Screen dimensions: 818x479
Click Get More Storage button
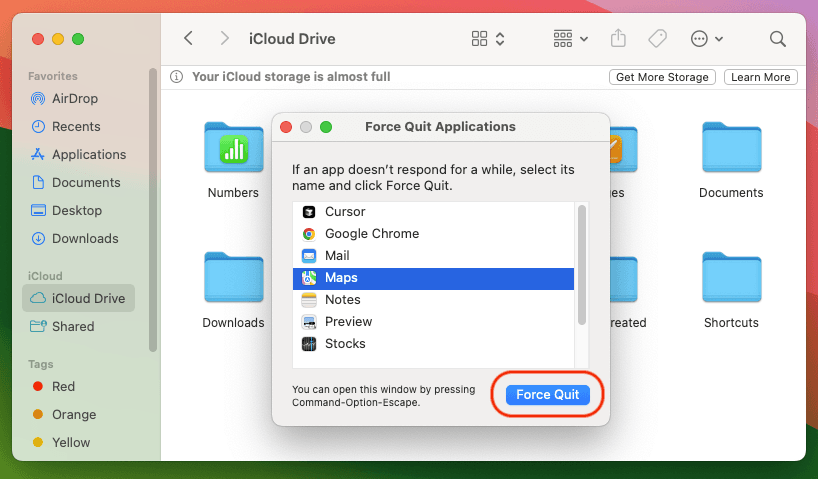click(662, 77)
